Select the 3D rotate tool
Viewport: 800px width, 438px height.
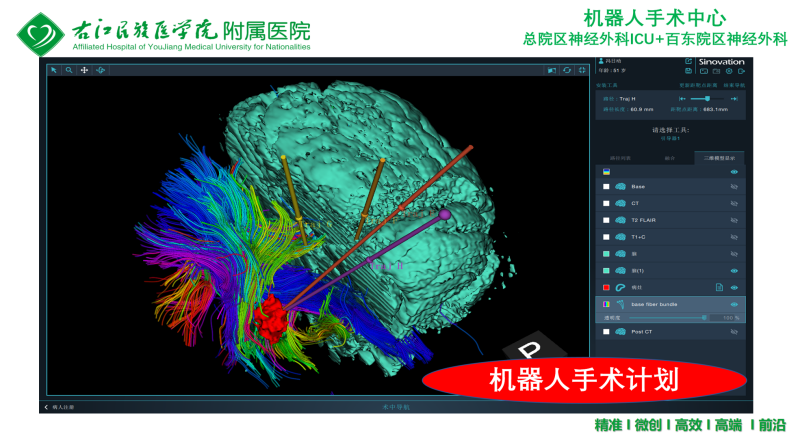[101, 70]
